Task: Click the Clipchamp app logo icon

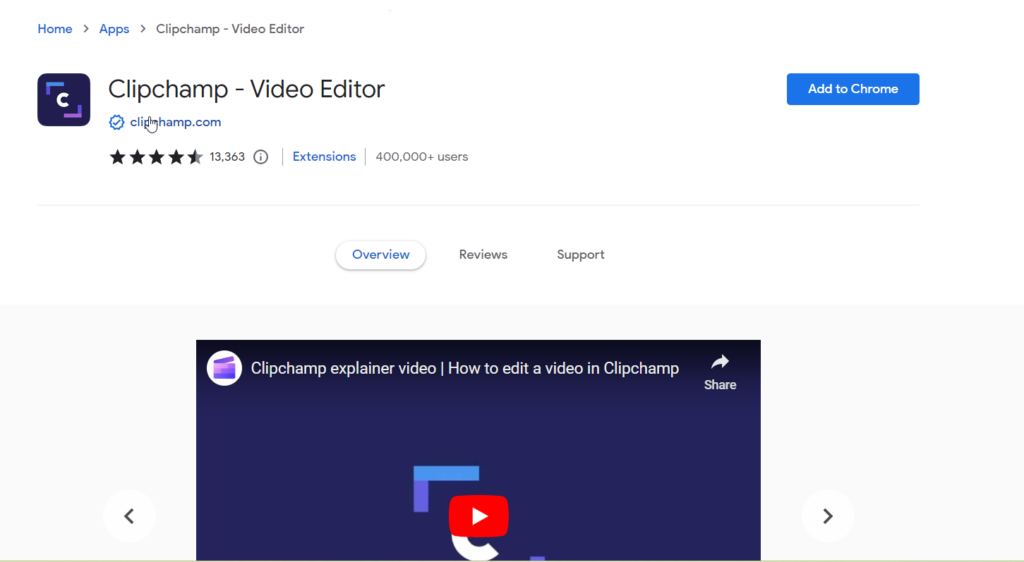Action: (x=63, y=100)
